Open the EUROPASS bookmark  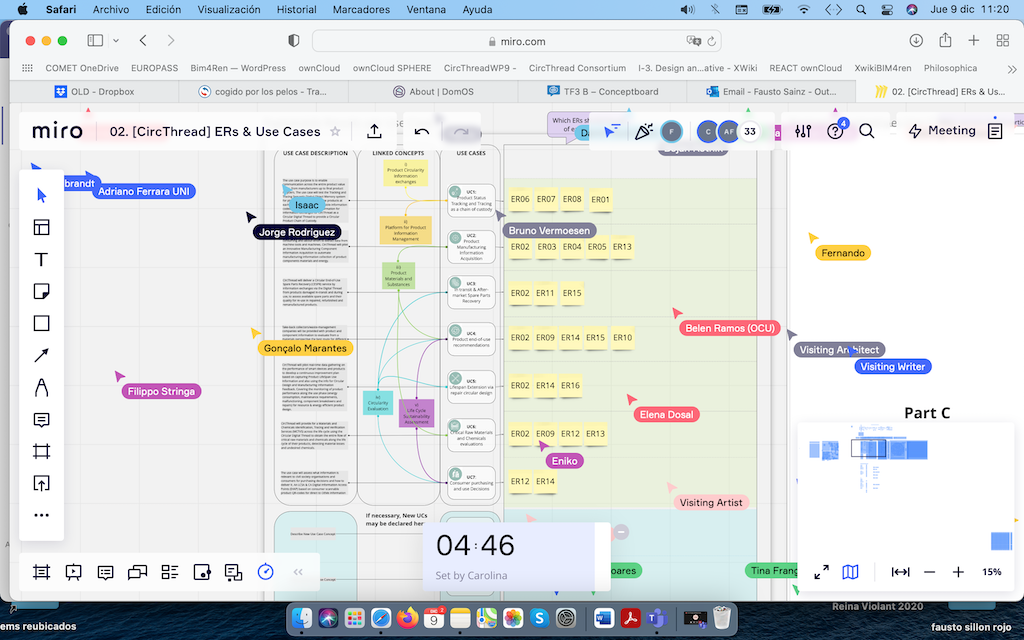click(x=154, y=68)
